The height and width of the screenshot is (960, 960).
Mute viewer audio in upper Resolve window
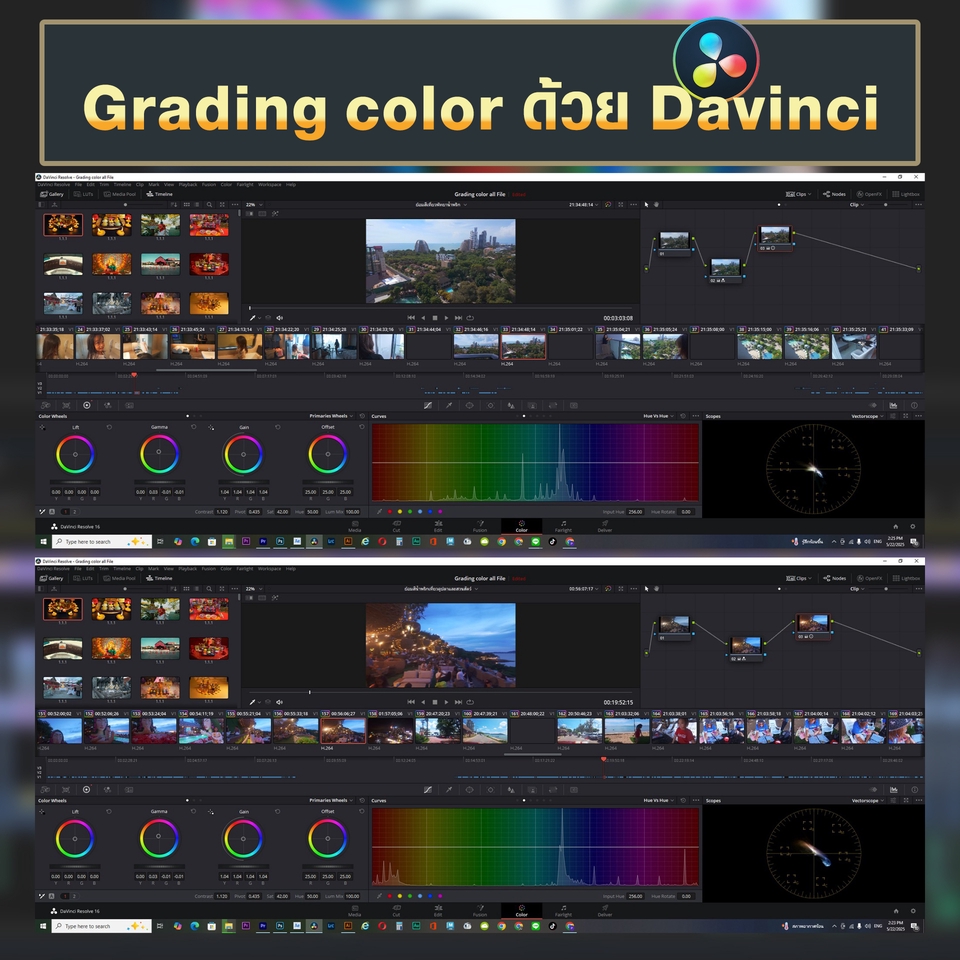(279, 318)
